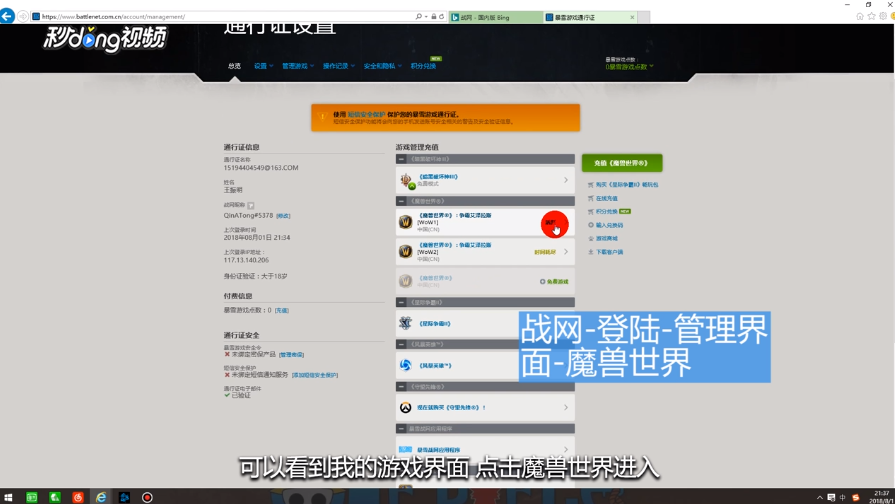The height and width of the screenshot is (504, 895).
Task: Click the Diablo III game icon
Action: [406, 180]
